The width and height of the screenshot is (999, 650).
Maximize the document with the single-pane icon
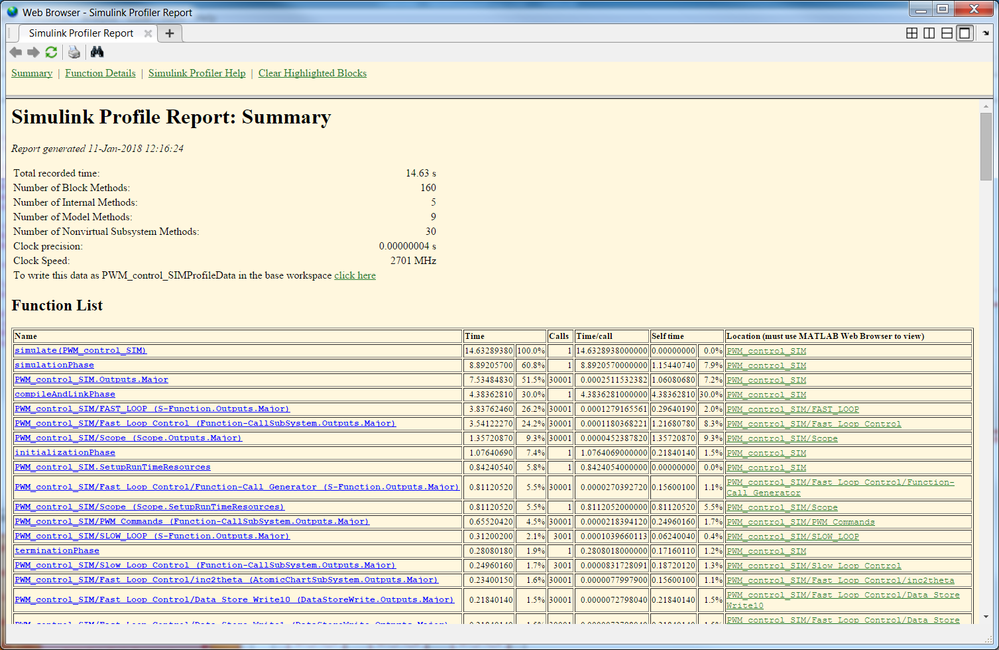click(965, 33)
